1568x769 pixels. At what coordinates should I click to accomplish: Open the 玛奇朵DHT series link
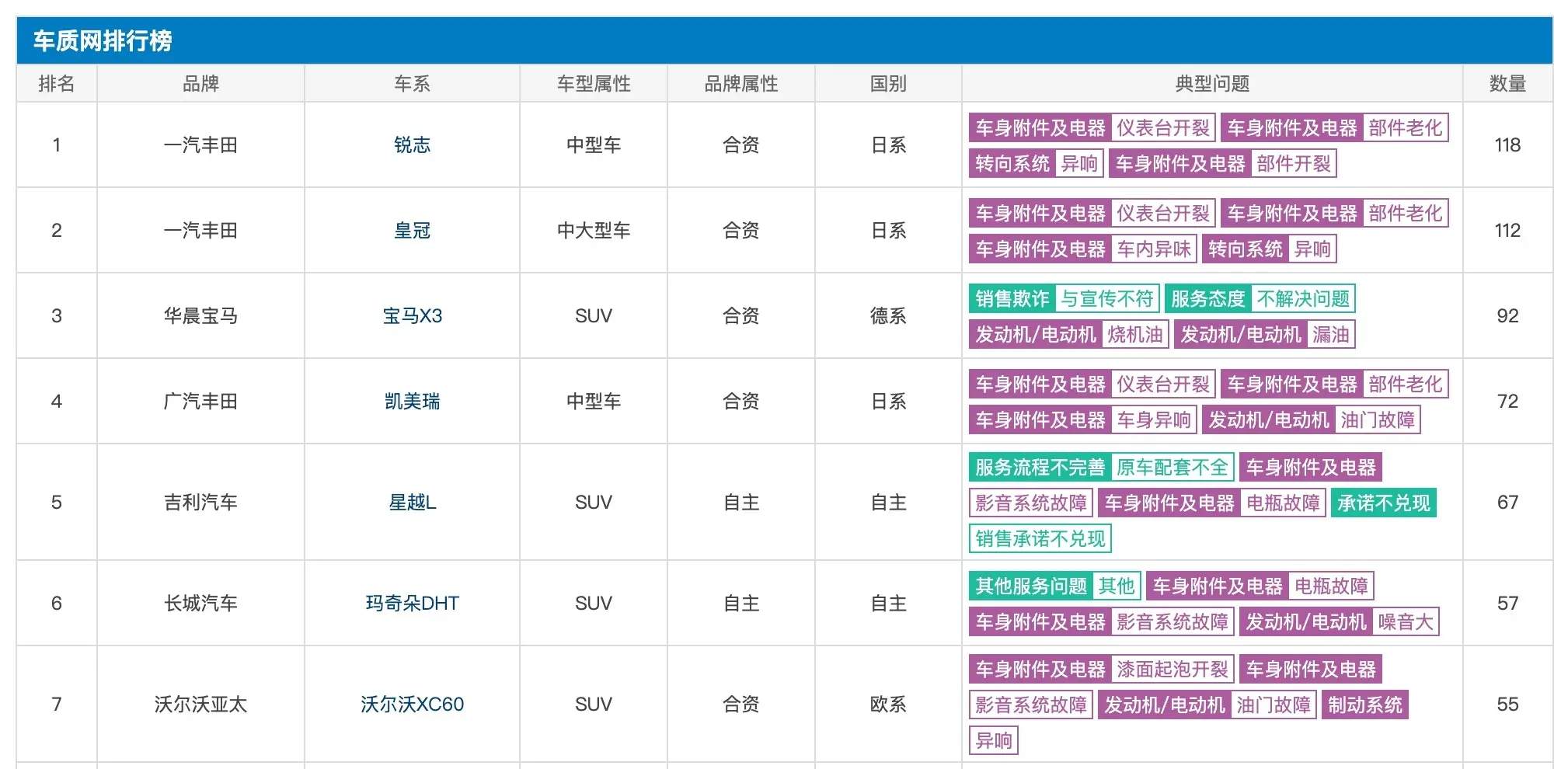412,604
